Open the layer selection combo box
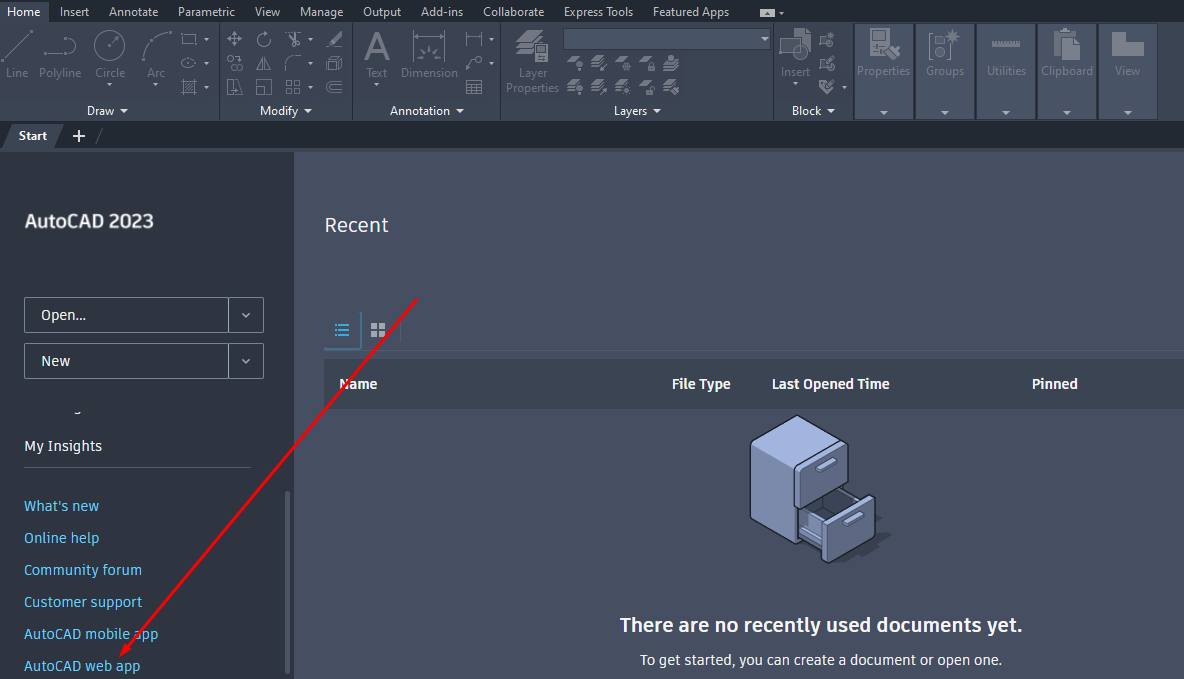 tap(667, 39)
